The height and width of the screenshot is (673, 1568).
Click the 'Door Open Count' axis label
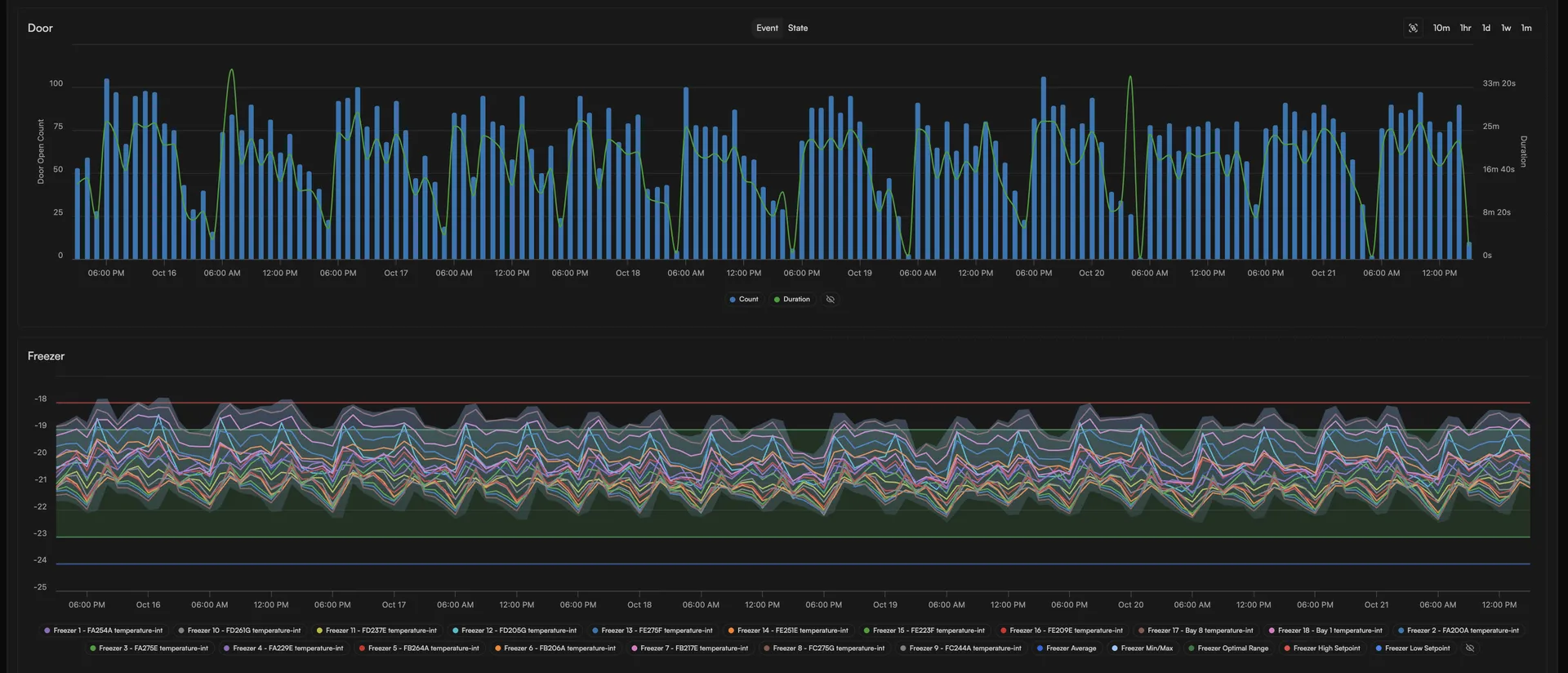41,152
